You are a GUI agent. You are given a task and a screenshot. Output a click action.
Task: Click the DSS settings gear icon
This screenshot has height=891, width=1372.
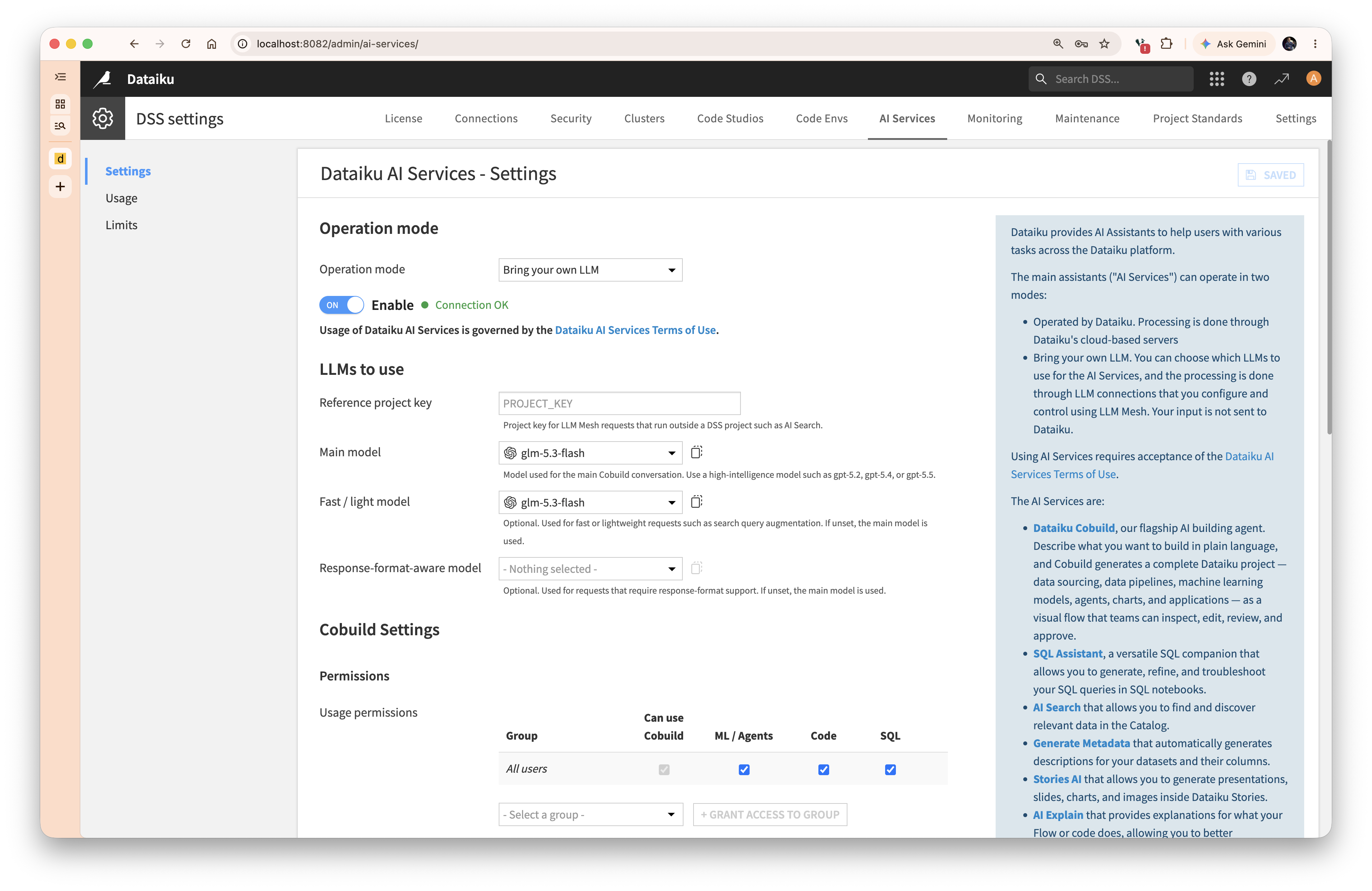point(103,118)
